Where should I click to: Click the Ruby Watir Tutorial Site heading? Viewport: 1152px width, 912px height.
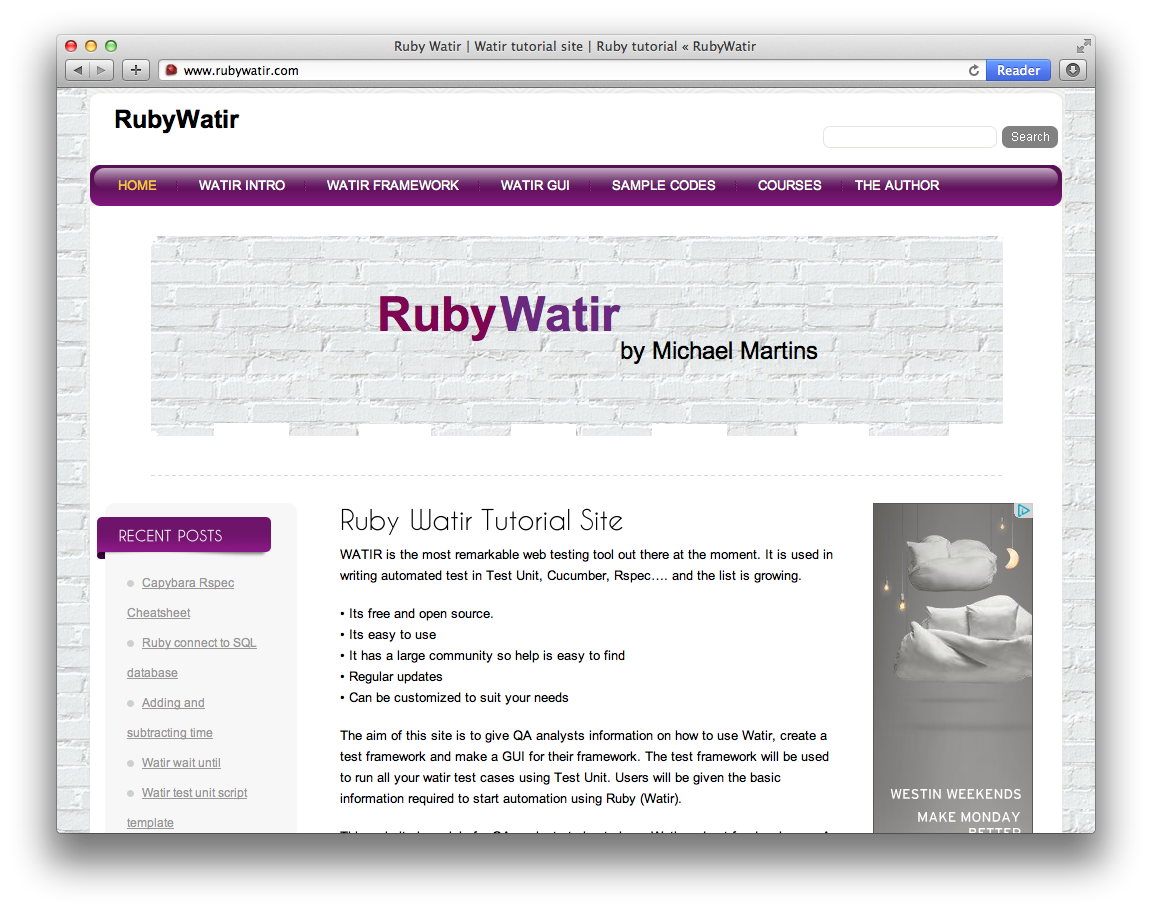[x=481, y=520]
